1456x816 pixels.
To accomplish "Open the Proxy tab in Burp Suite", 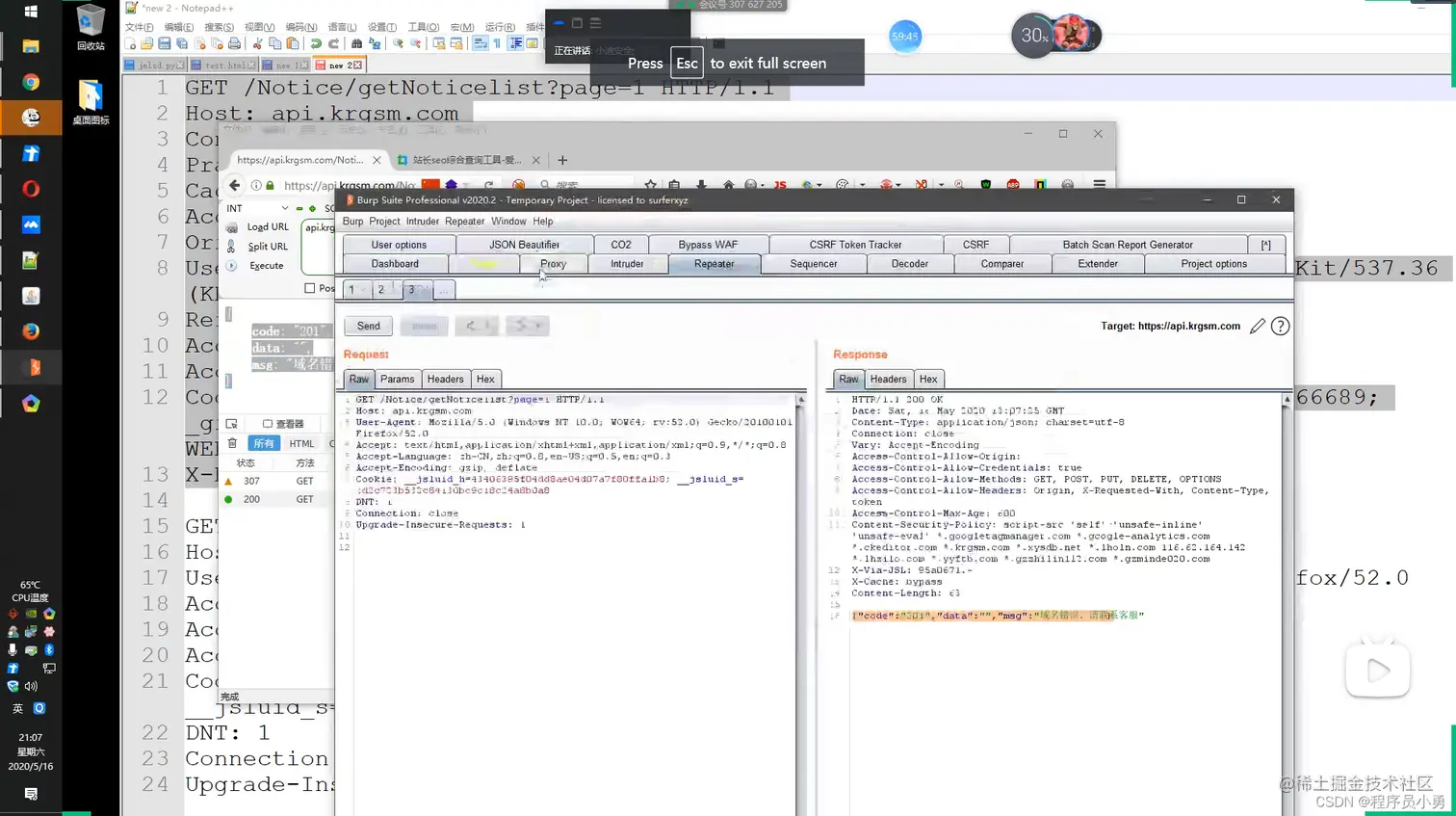I will (553, 264).
